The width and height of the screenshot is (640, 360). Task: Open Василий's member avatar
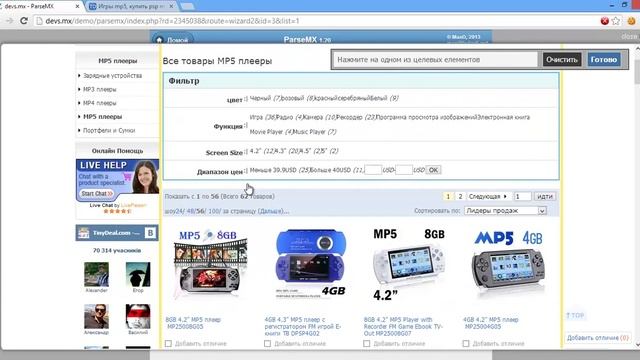pyautogui.click(x=138, y=316)
